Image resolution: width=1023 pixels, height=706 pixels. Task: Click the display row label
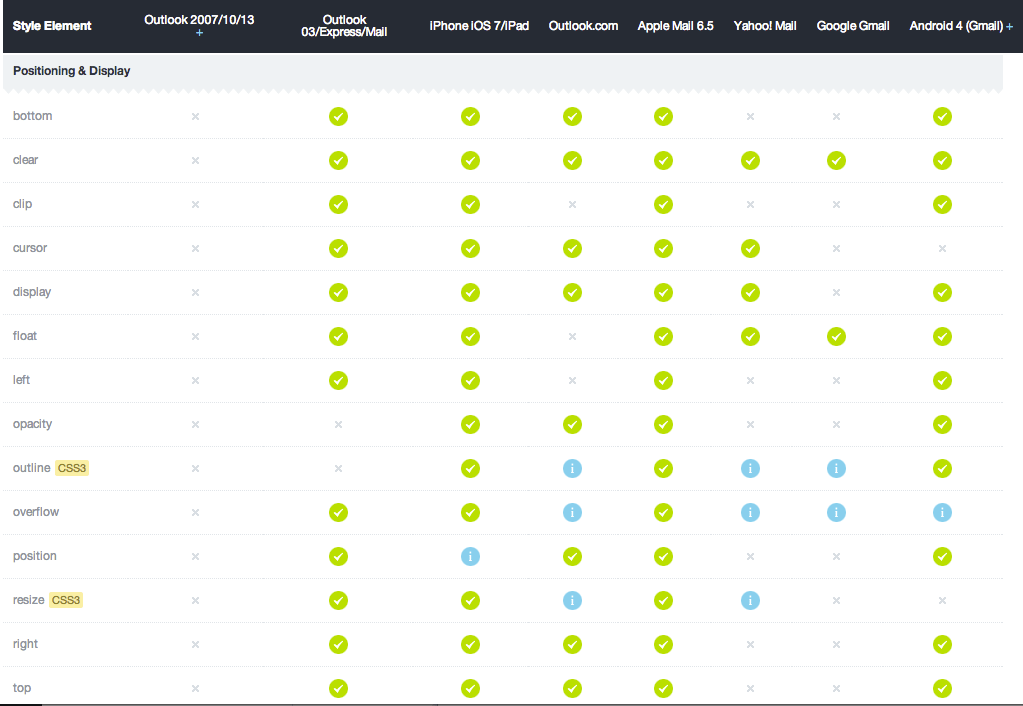32,292
